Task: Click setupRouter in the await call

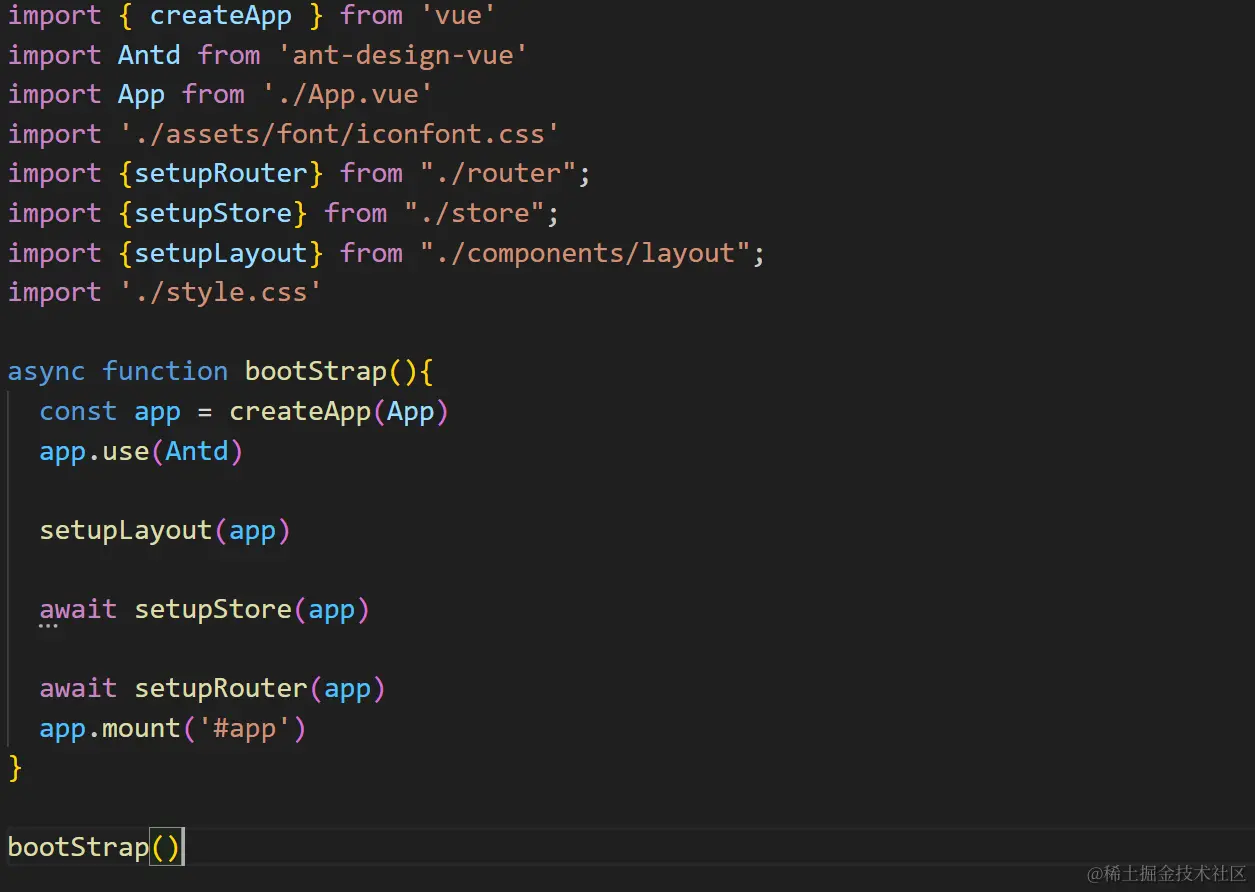Action: pos(221,689)
